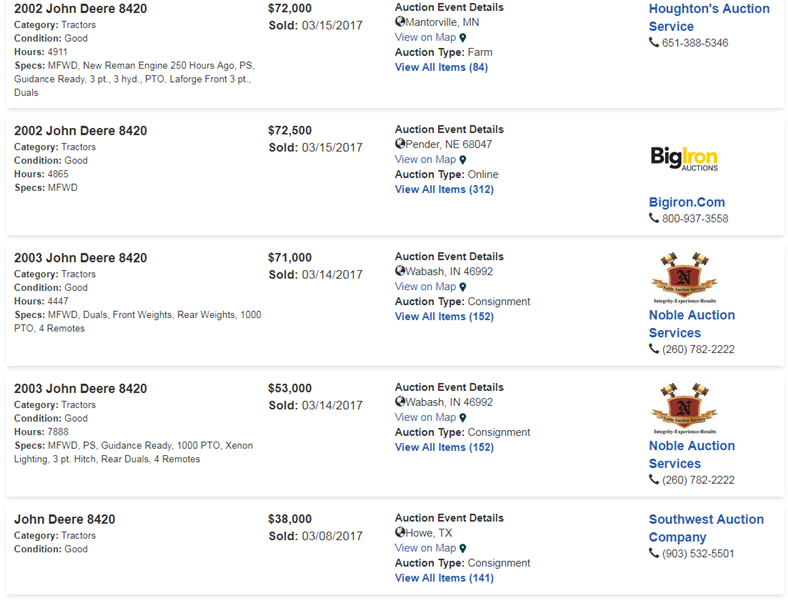Visit the Bigiron.Com auctioneer link
The width and height of the screenshot is (788, 600).
(x=687, y=202)
